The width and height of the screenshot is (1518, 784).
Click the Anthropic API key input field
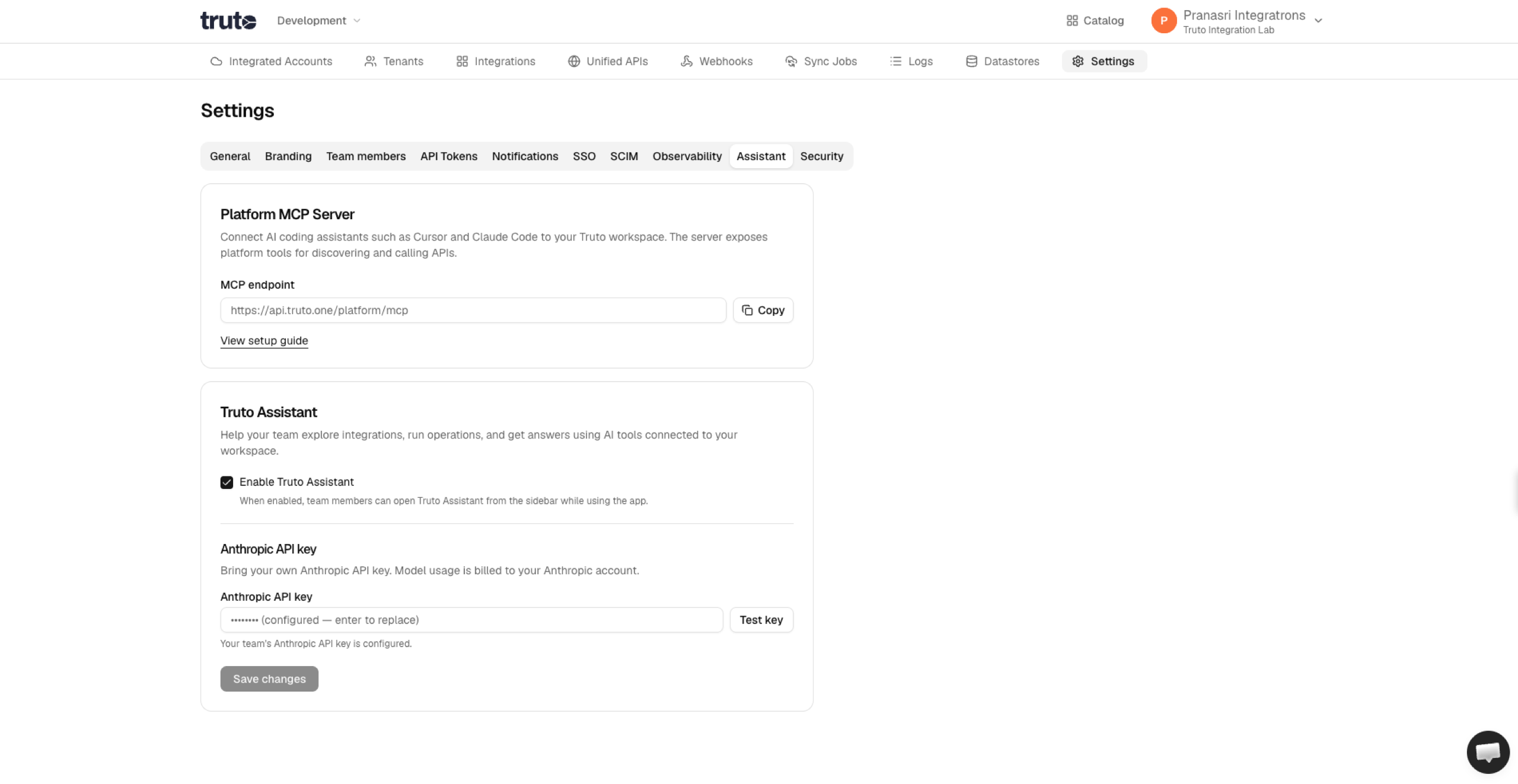[x=471, y=620]
